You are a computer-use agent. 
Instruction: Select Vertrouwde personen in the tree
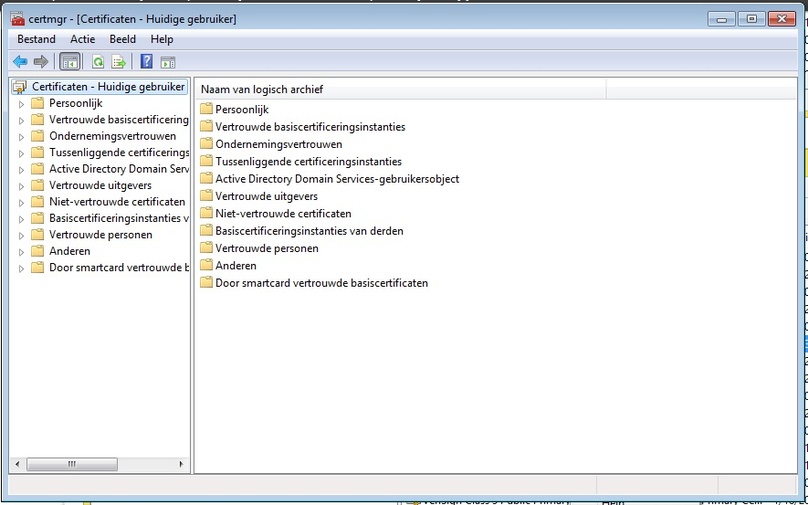point(100,234)
